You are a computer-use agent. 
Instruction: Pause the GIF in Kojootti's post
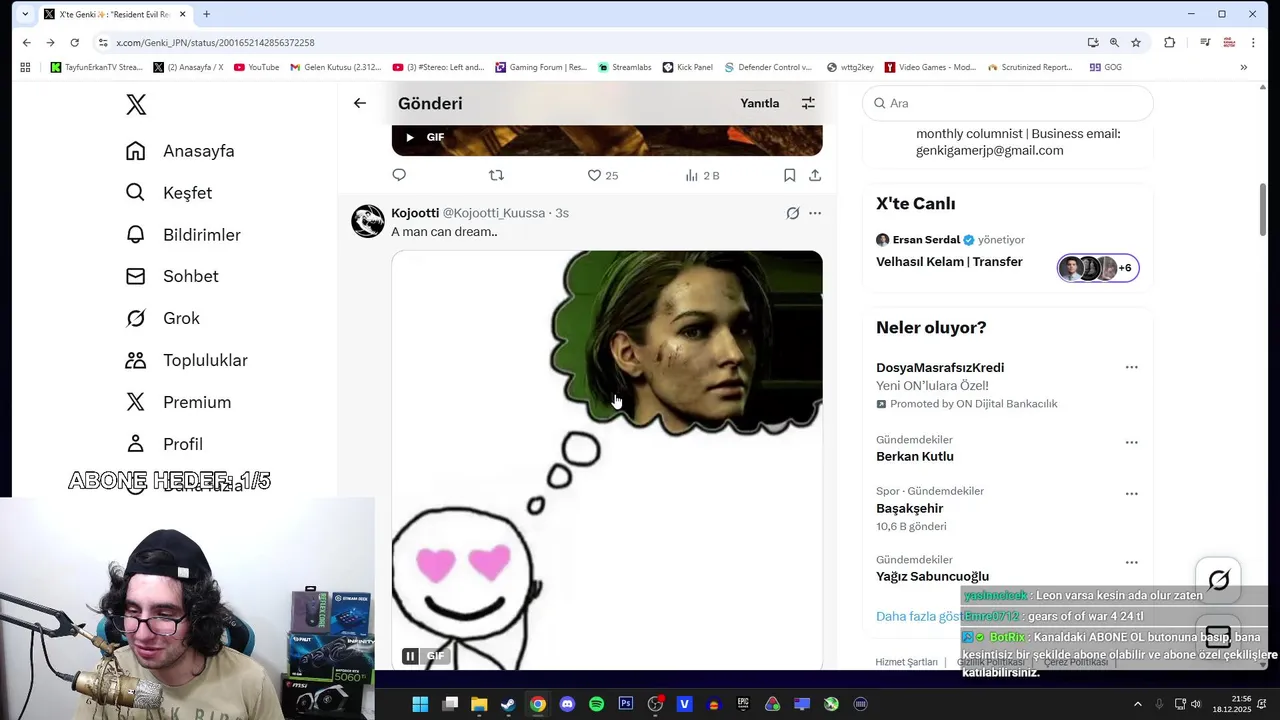(x=410, y=656)
